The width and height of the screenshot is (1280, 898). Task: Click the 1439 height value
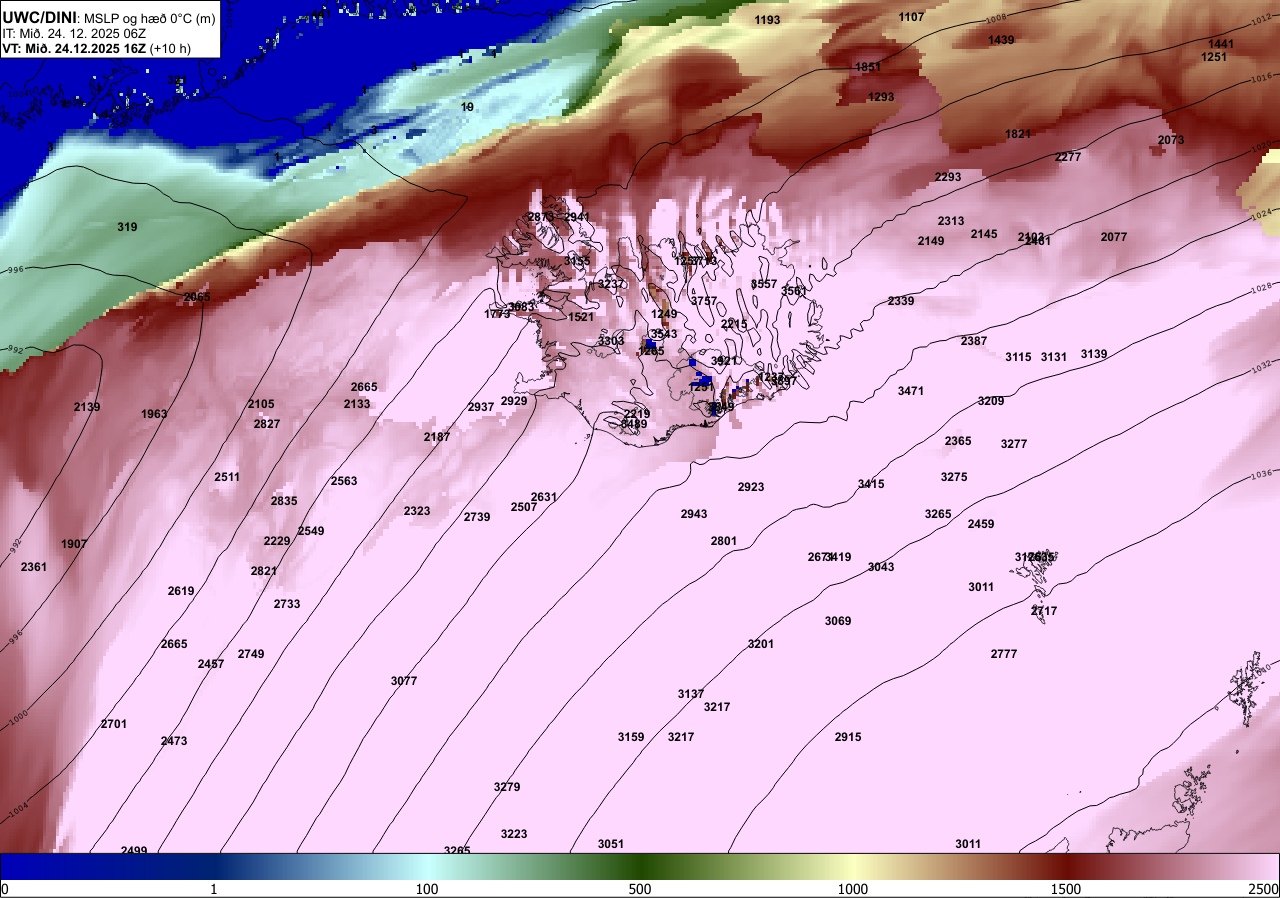click(1001, 40)
